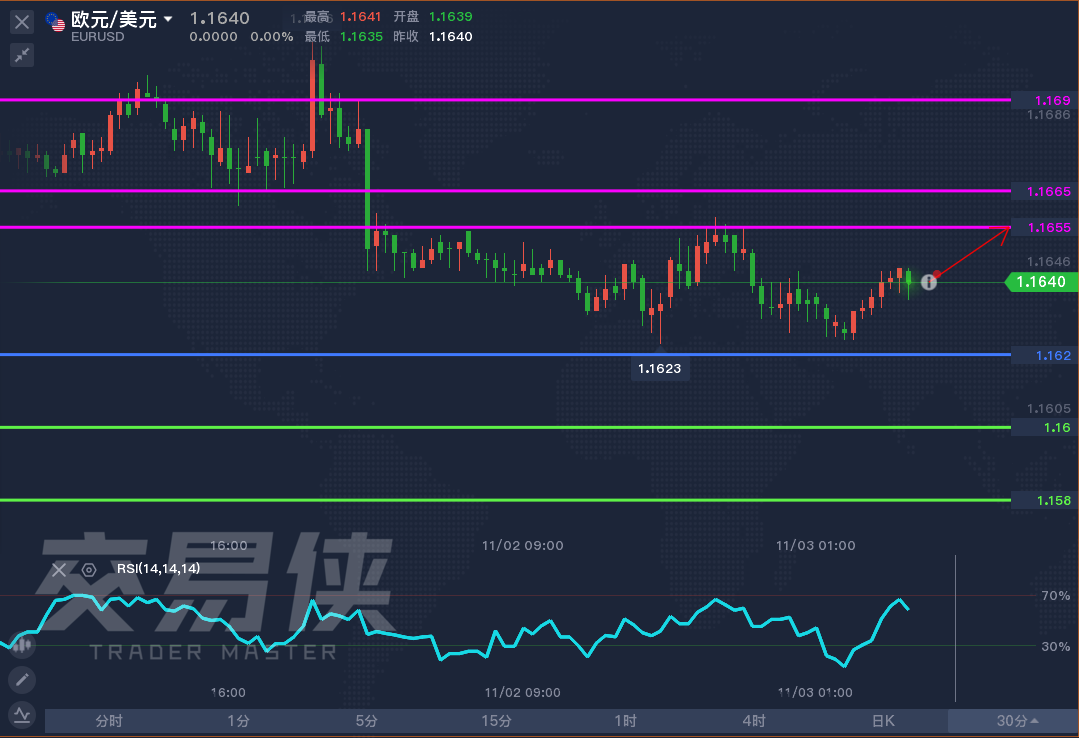
Task: Select the 1分 timeframe tab
Action: click(x=238, y=721)
